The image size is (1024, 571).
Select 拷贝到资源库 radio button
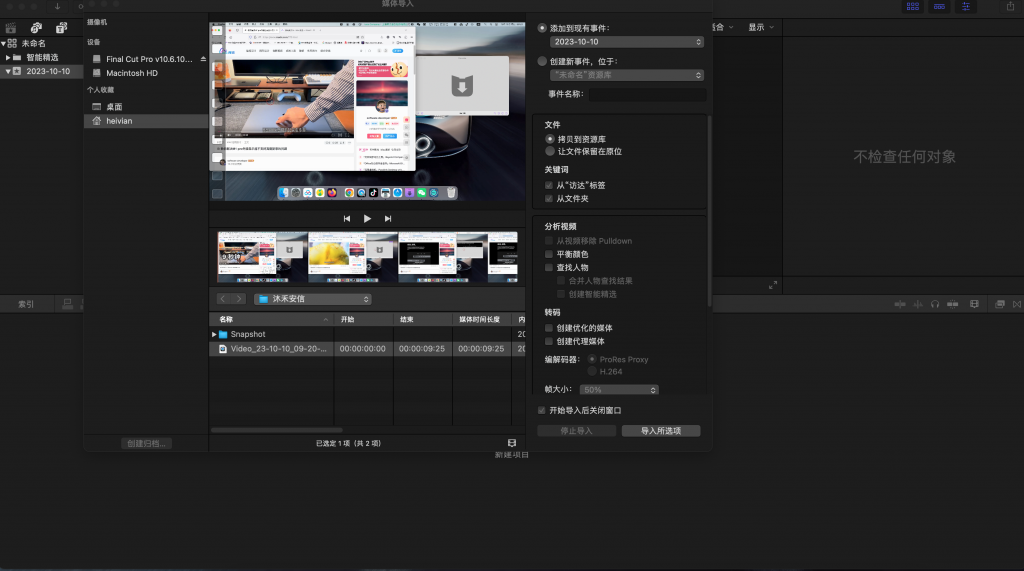[550, 139]
